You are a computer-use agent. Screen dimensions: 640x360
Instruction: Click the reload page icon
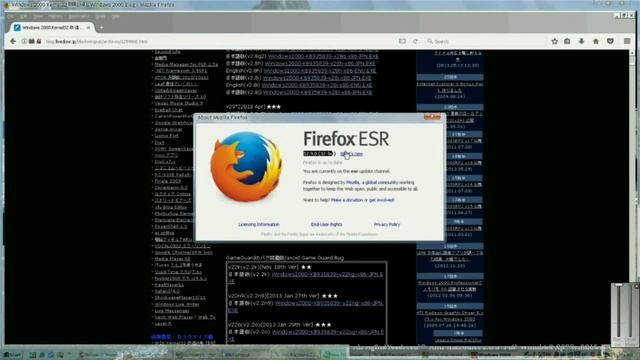click(416, 41)
